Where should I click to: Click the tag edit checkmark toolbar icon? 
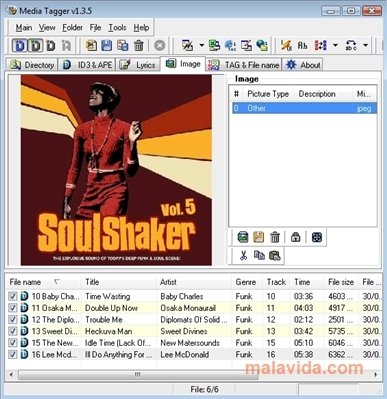[187, 45]
